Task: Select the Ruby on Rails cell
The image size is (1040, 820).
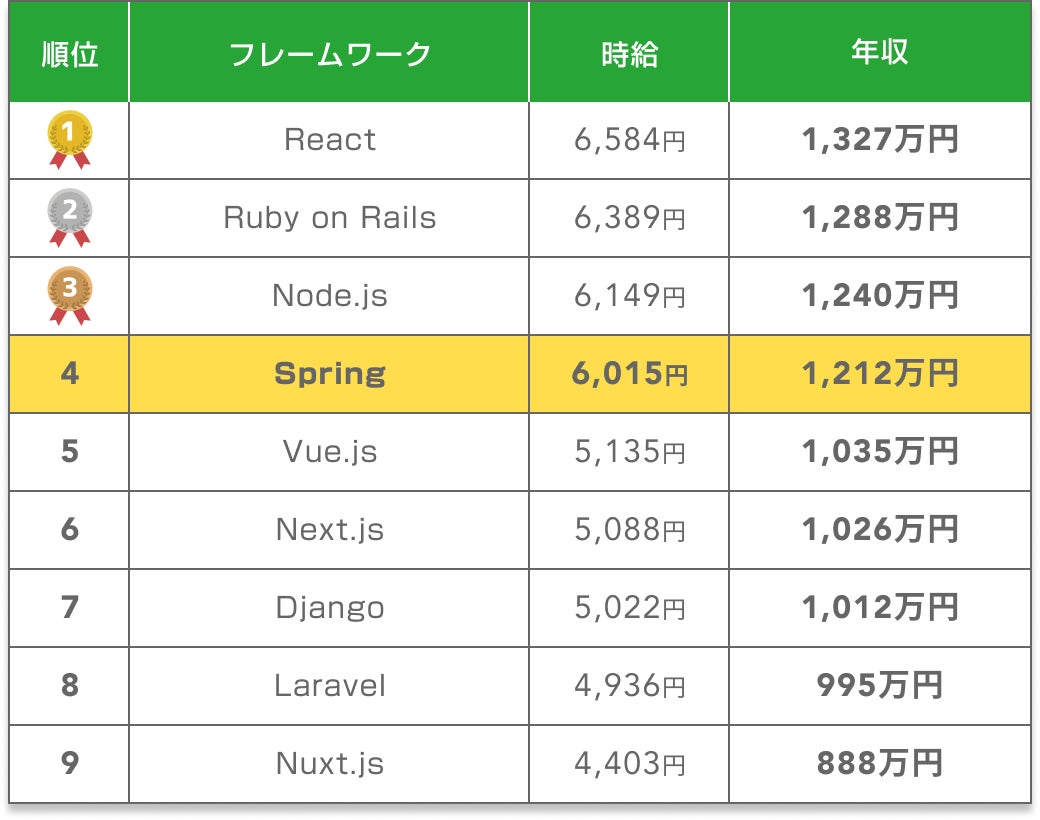Action: coord(330,218)
